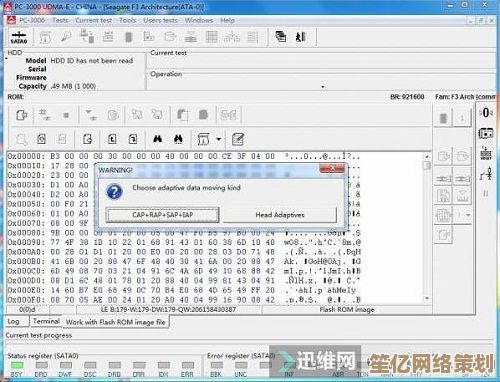
Task: Open the Windows menu
Action: [x=199, y=20]
